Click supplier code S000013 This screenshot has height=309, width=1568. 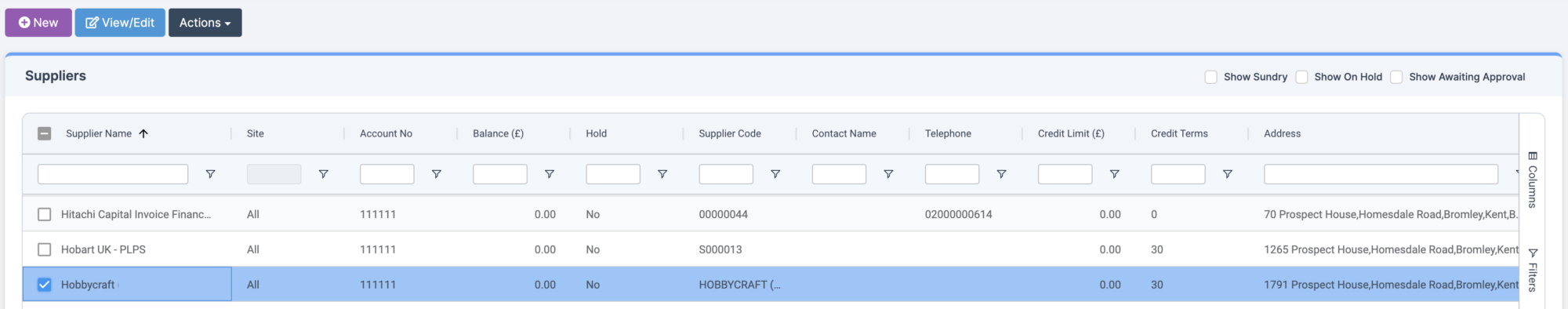coord(720,249)
